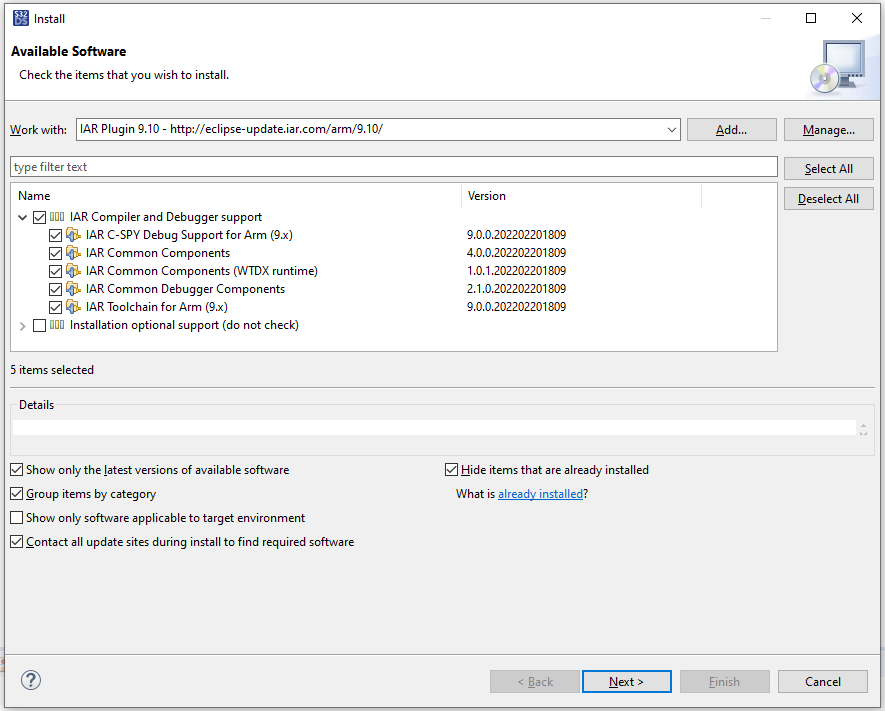Expand Installation optional support category
The width and height of the screenshot is (885, 711).
(x=23, y=325)
